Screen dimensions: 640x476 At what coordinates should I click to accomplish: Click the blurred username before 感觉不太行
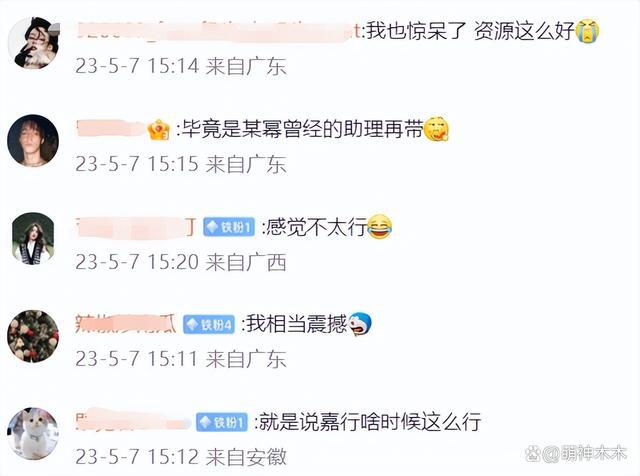point(136,227)
